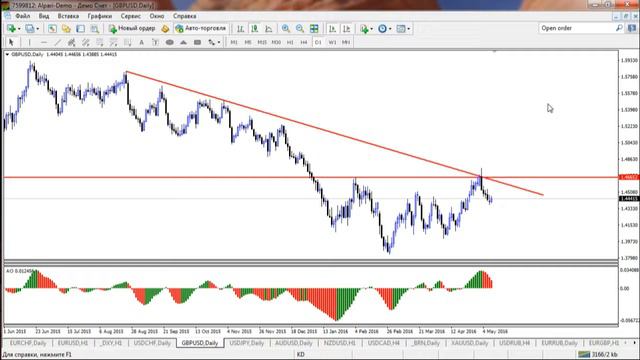Click triangle beside GBPUSD,Daily chart label
640x360 pixels.
tap(7, 54)
